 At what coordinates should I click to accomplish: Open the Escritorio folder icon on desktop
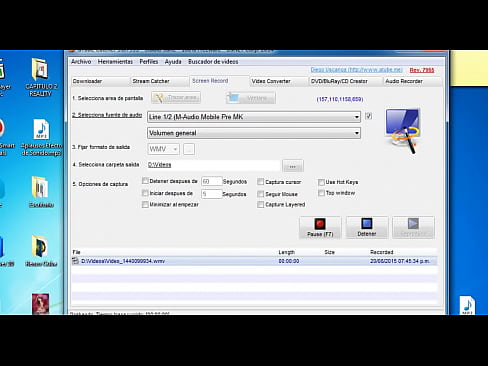click(41, 192)
